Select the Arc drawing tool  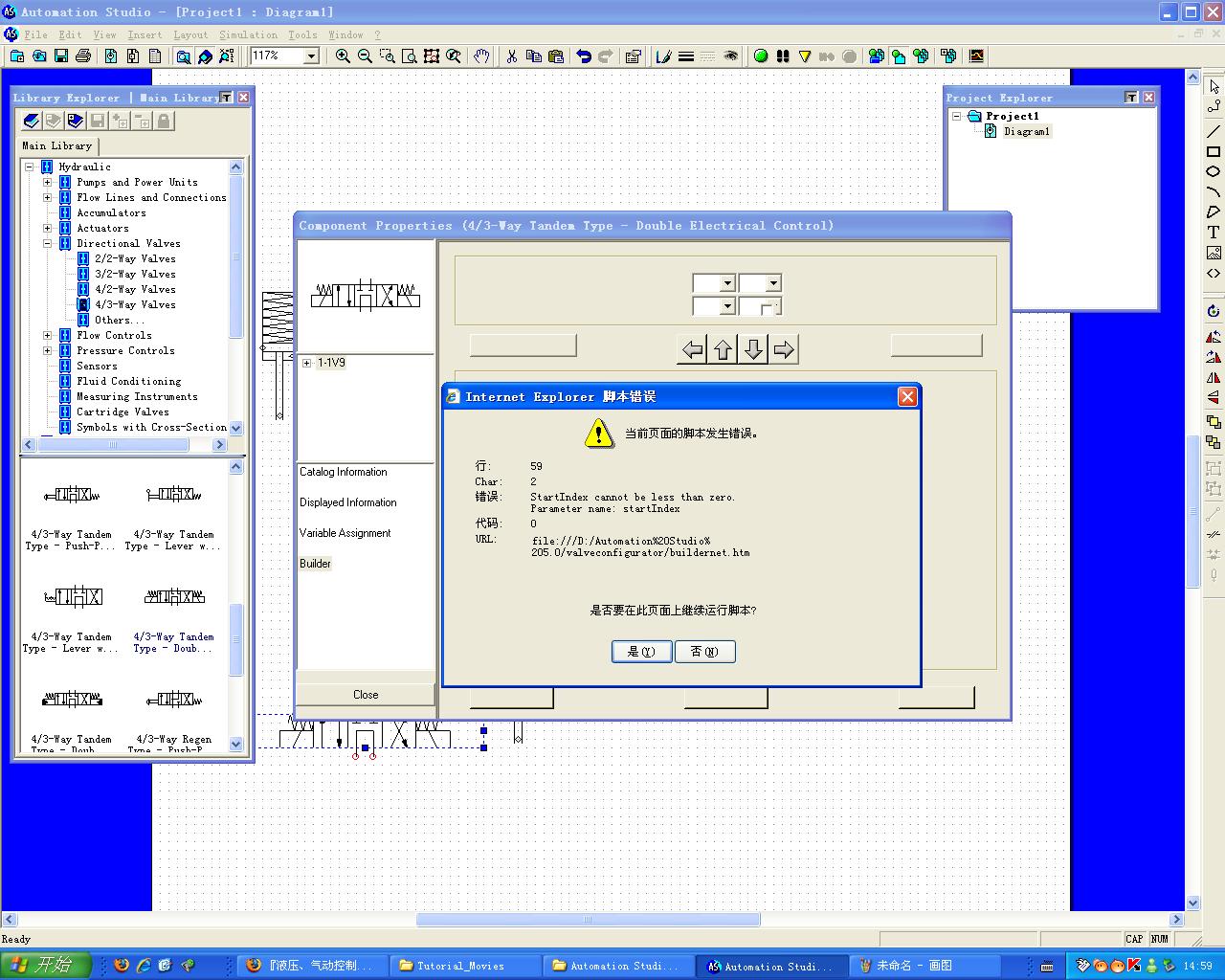point(1214,191)
